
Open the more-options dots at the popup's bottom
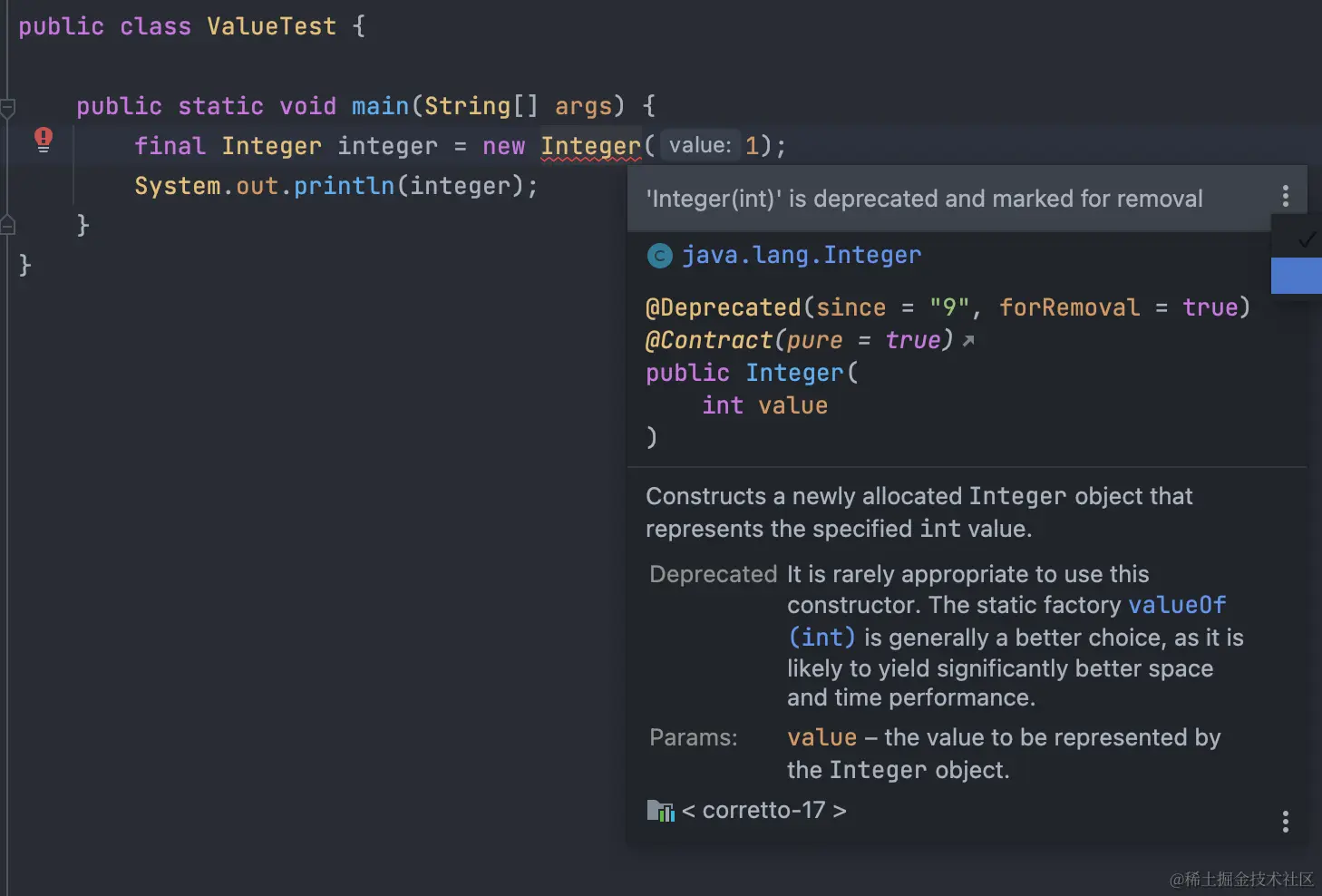click(1285, 822)
